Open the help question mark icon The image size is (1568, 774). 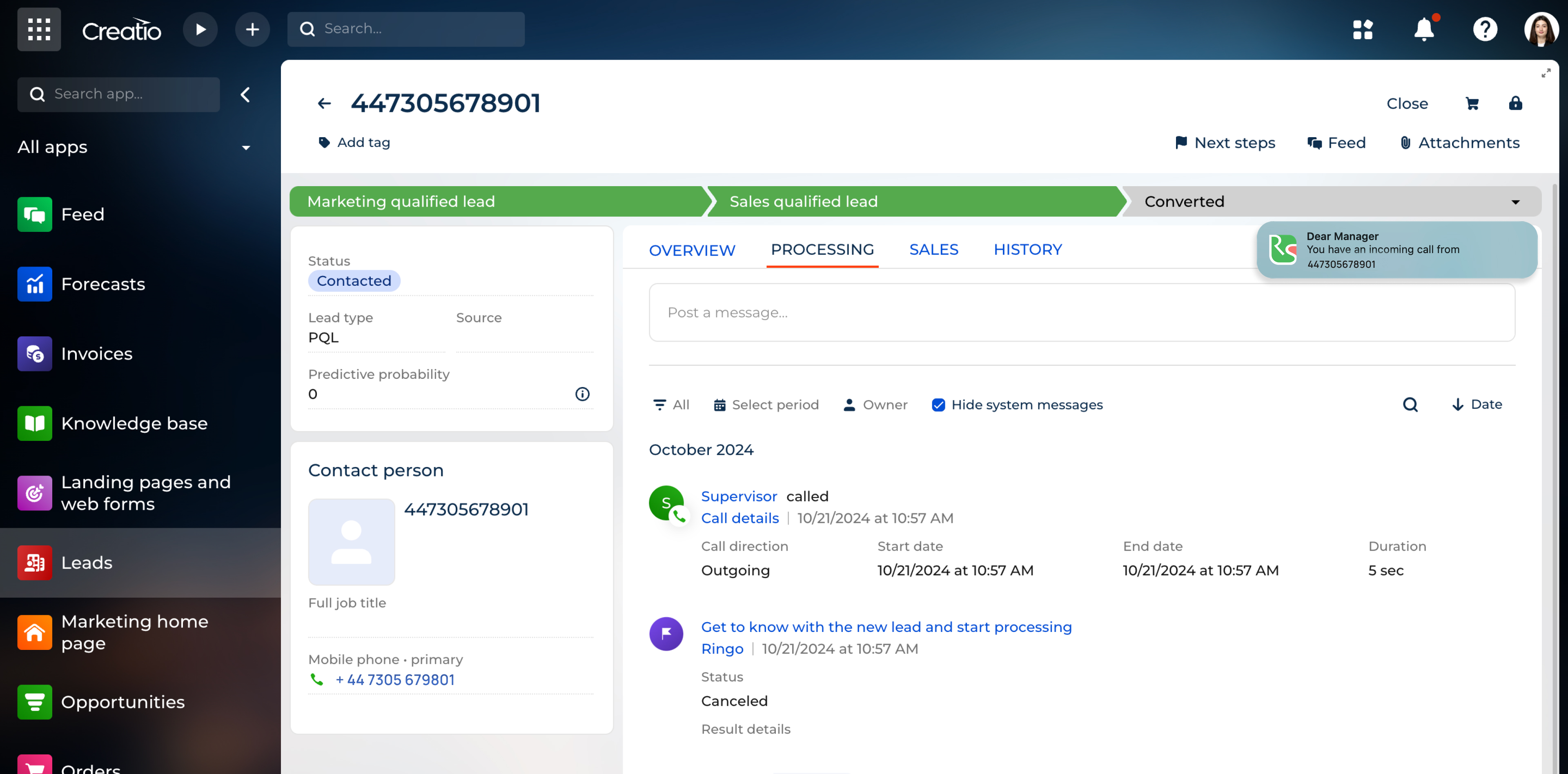tap(1485, 29)
